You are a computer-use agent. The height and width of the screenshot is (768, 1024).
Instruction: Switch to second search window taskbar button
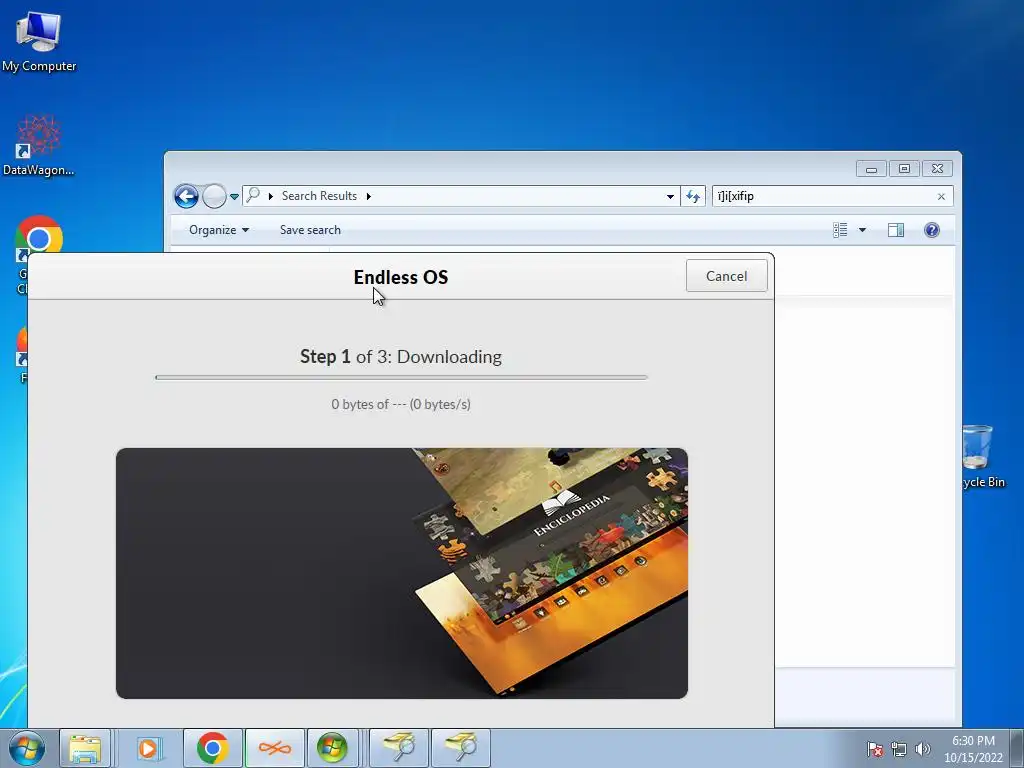point(460,748)
